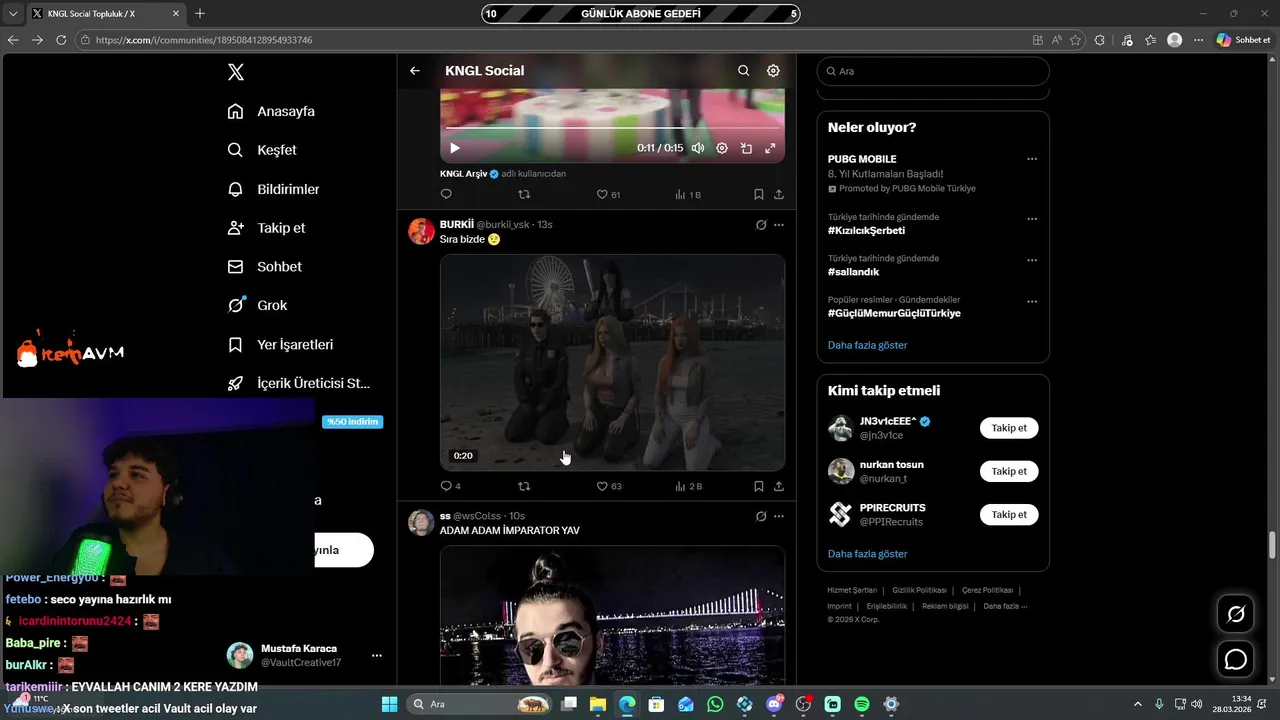Search within KNGL Social community

click(x=743, y=71)
